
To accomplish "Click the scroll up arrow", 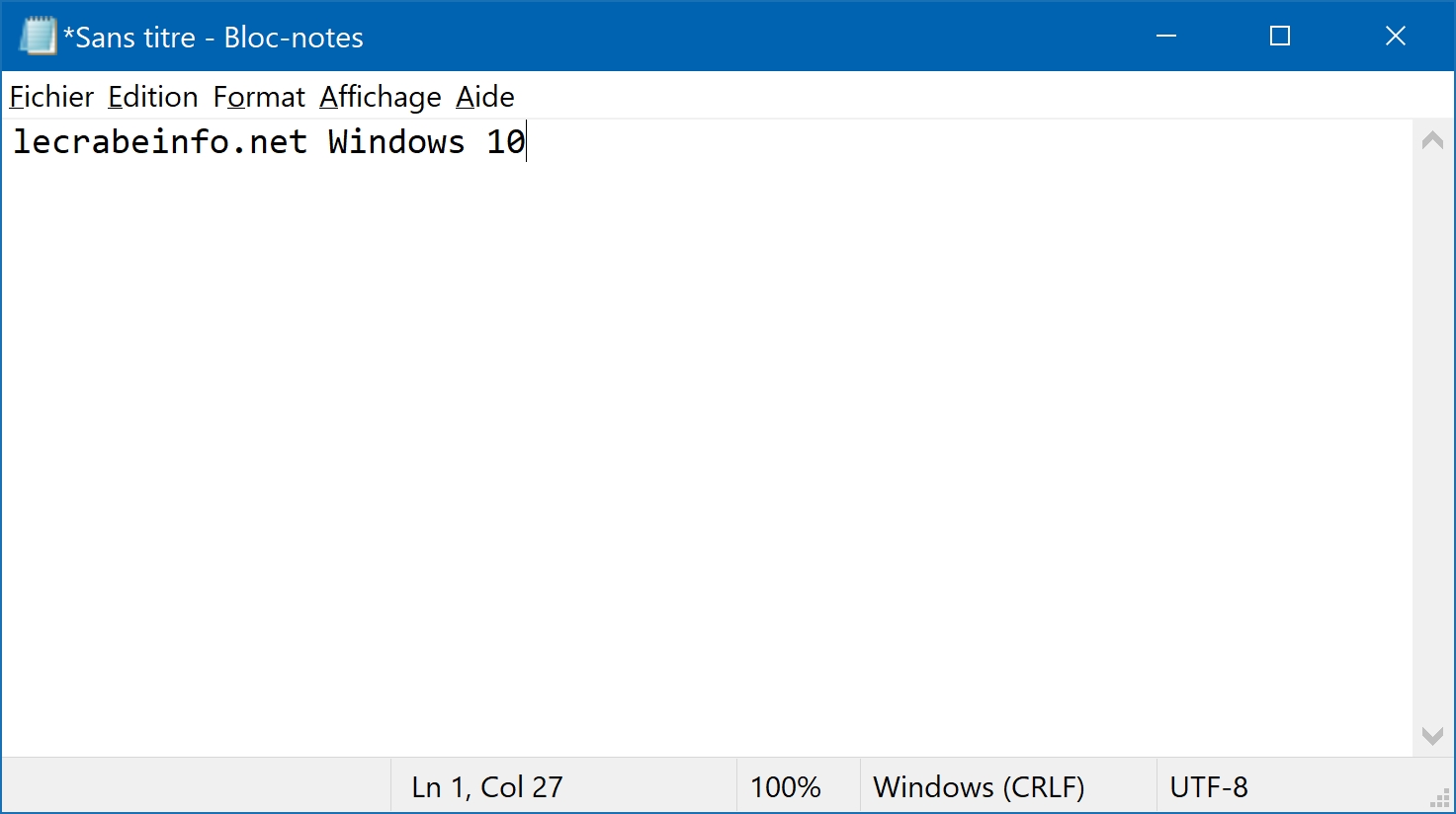I will coord(1432,140).
